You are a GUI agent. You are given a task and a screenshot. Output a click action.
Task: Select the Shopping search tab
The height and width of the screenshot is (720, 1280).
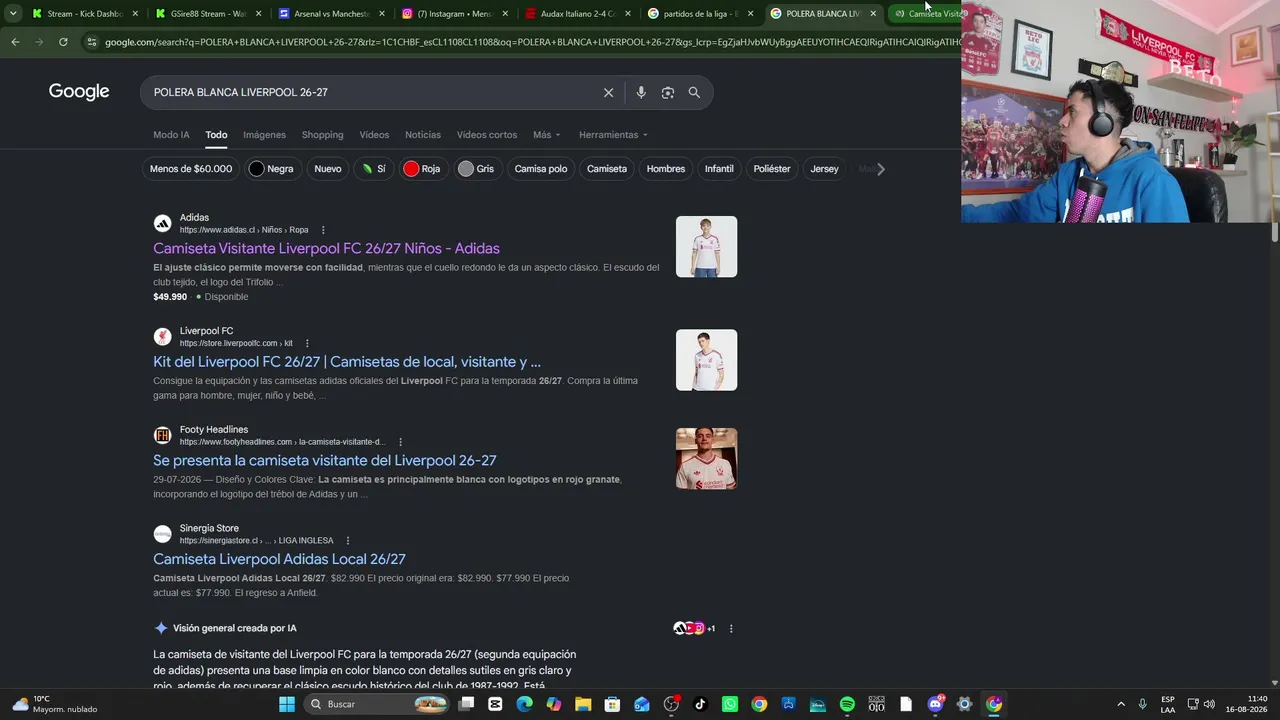click(322, 135)
